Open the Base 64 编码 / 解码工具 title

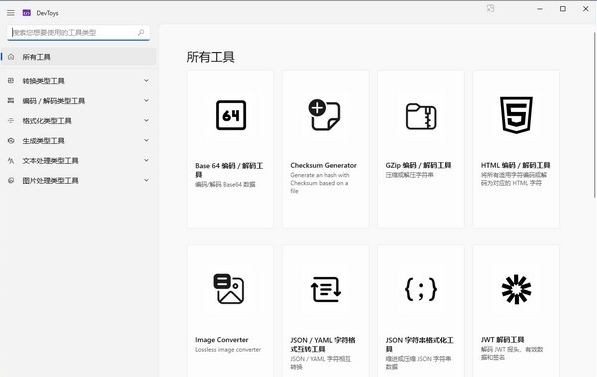(229, 170)
